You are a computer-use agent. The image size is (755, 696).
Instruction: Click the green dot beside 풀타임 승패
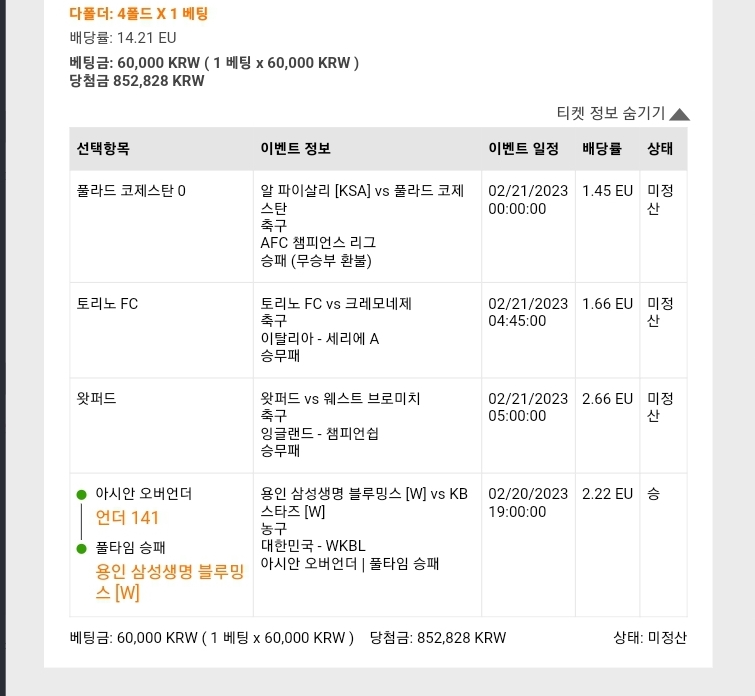coord(81,548)
